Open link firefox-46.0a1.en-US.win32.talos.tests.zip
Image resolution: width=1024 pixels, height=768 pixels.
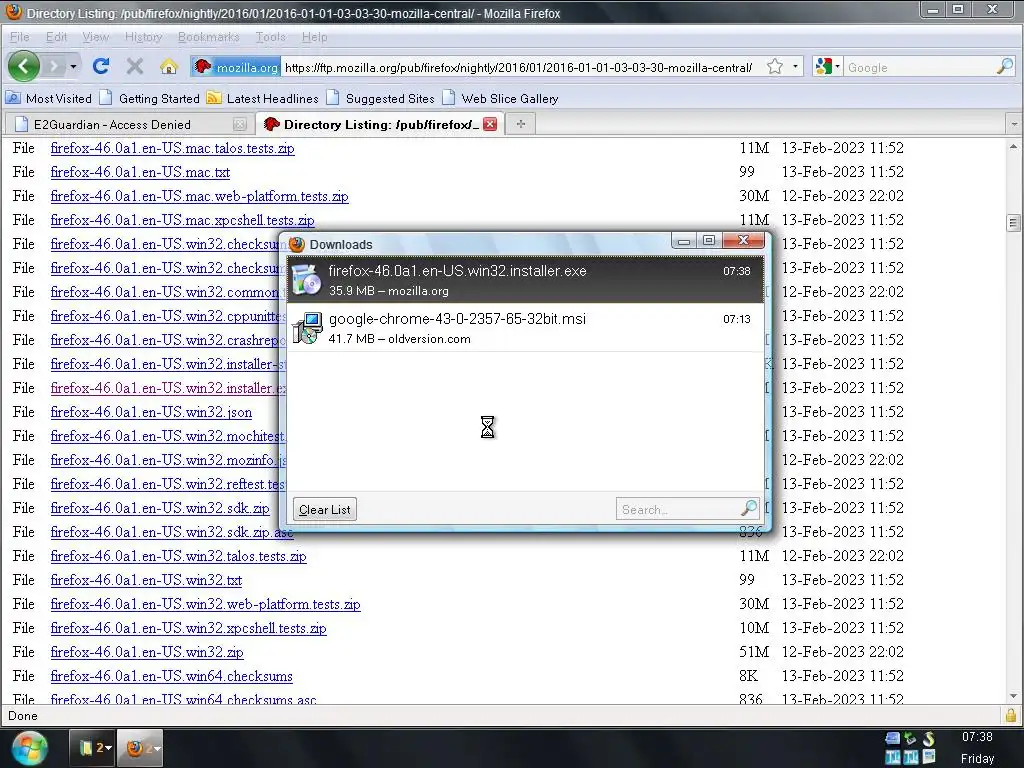coord(178,556)
